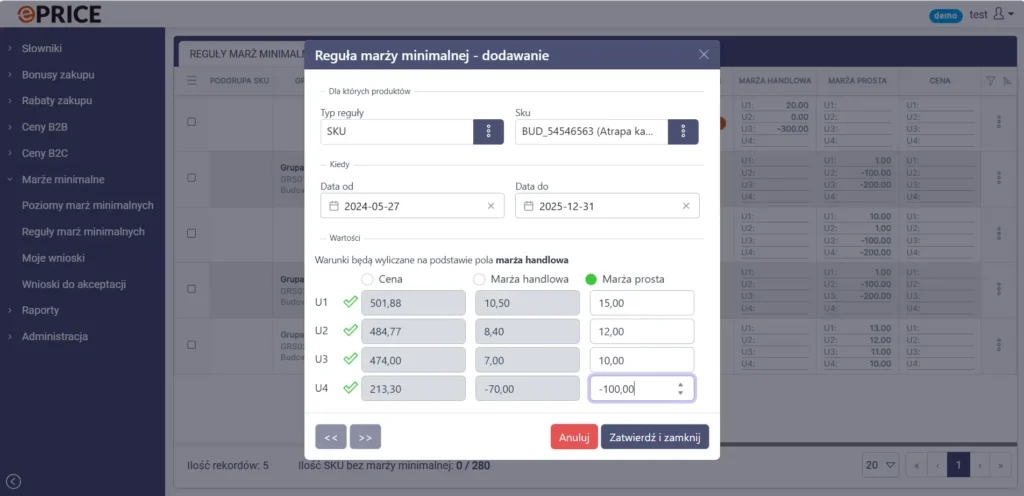
Task: Clear the Data od date field
Action: tap(490, 206)
